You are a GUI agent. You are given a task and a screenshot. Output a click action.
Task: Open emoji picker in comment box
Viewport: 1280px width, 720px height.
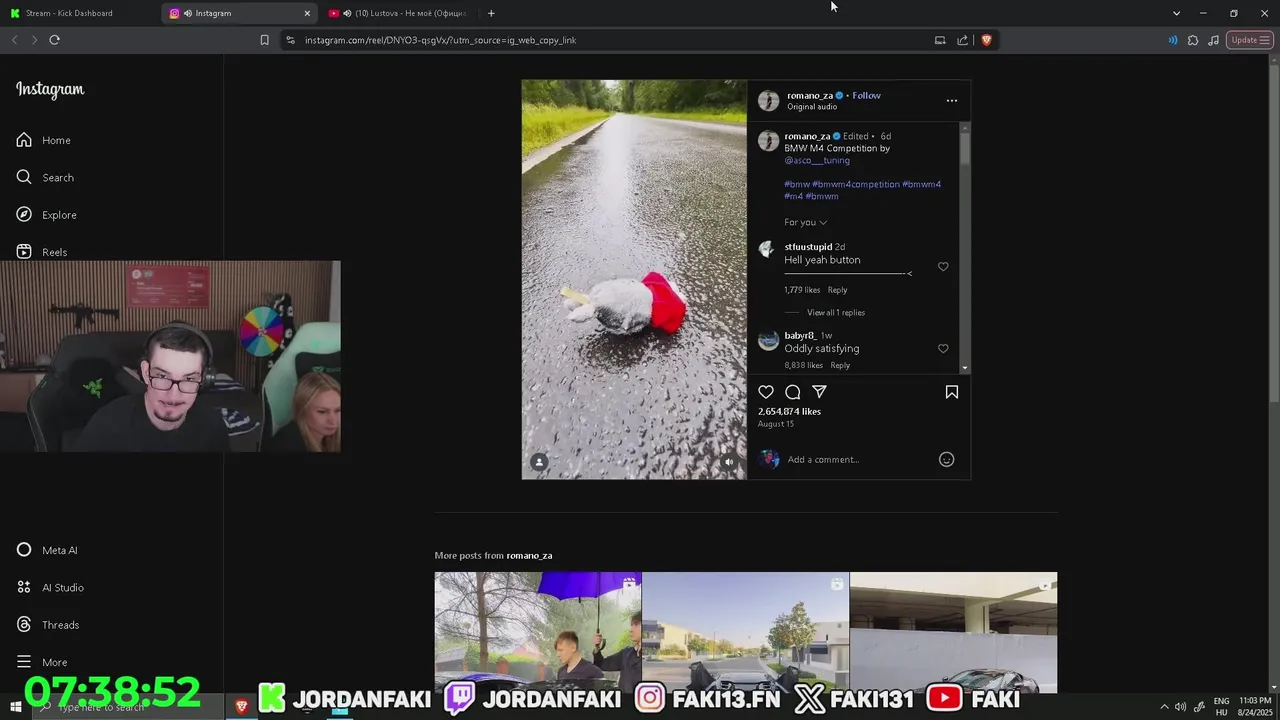coord(946,459)
